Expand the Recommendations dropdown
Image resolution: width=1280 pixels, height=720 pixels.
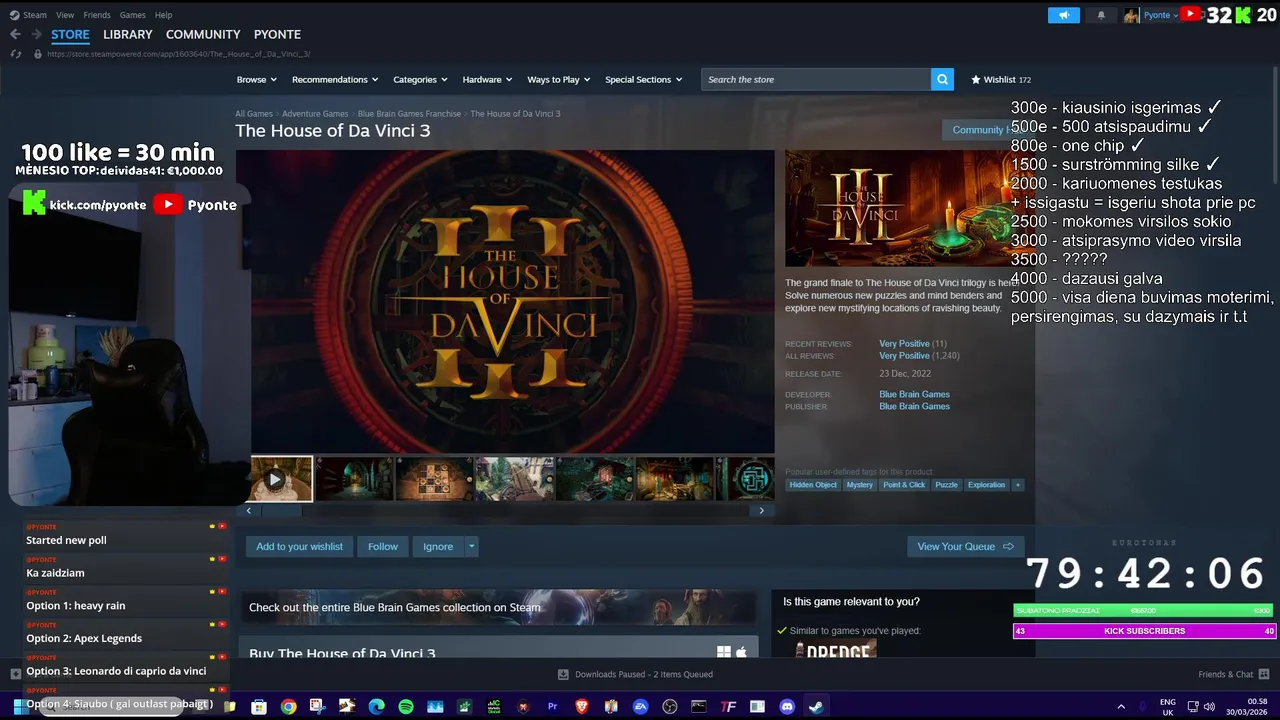pyautogui.click(x=335, y=79)
